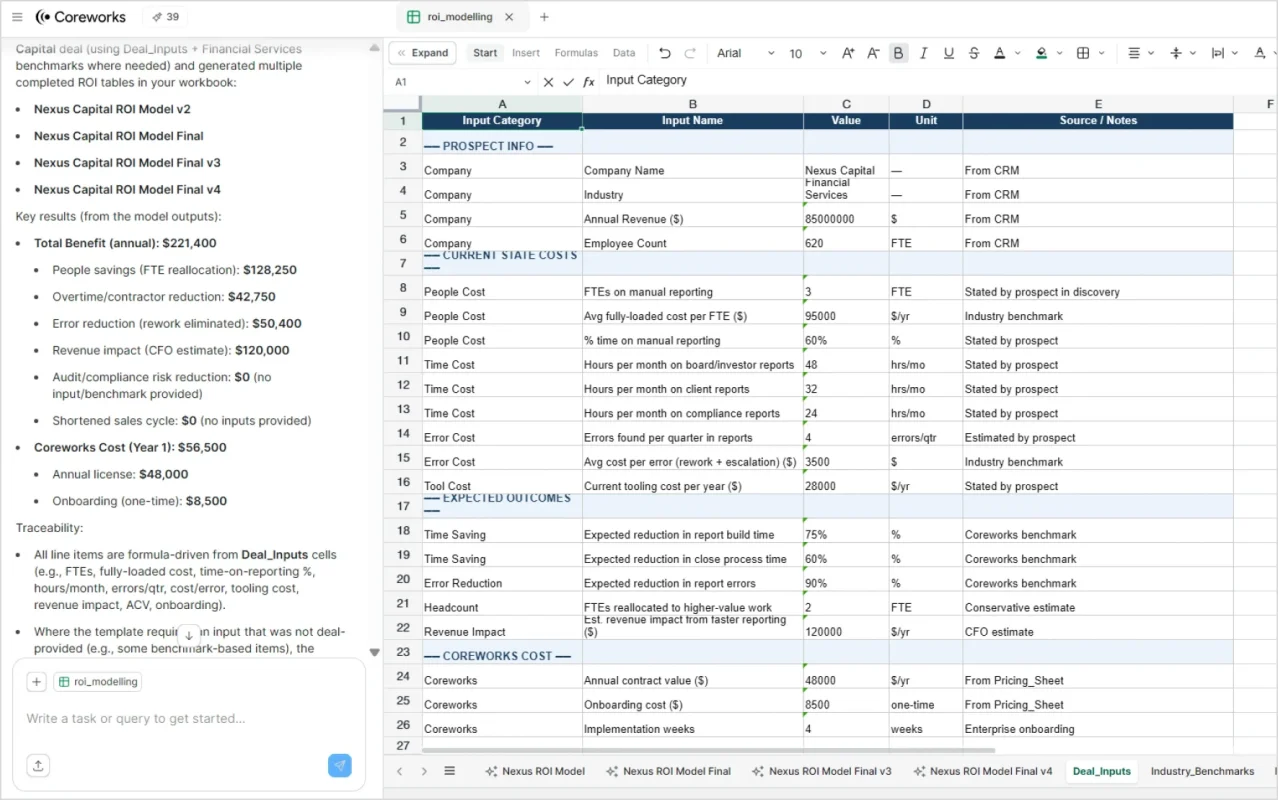Toggle the Expand button in the toolbar
The width and height of the screenshot is (1278, 800).
(x=422, y=52)
